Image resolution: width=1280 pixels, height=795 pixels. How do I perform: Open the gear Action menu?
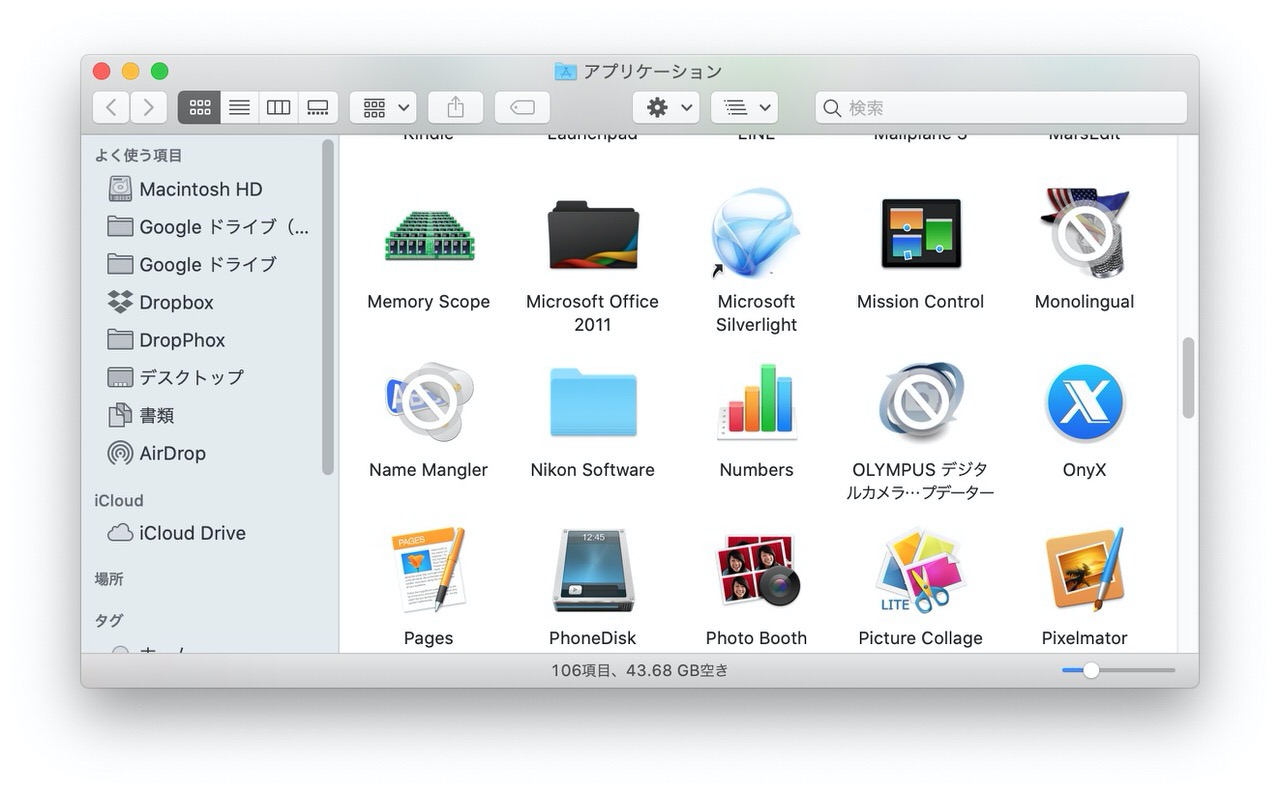pos(666,107)
